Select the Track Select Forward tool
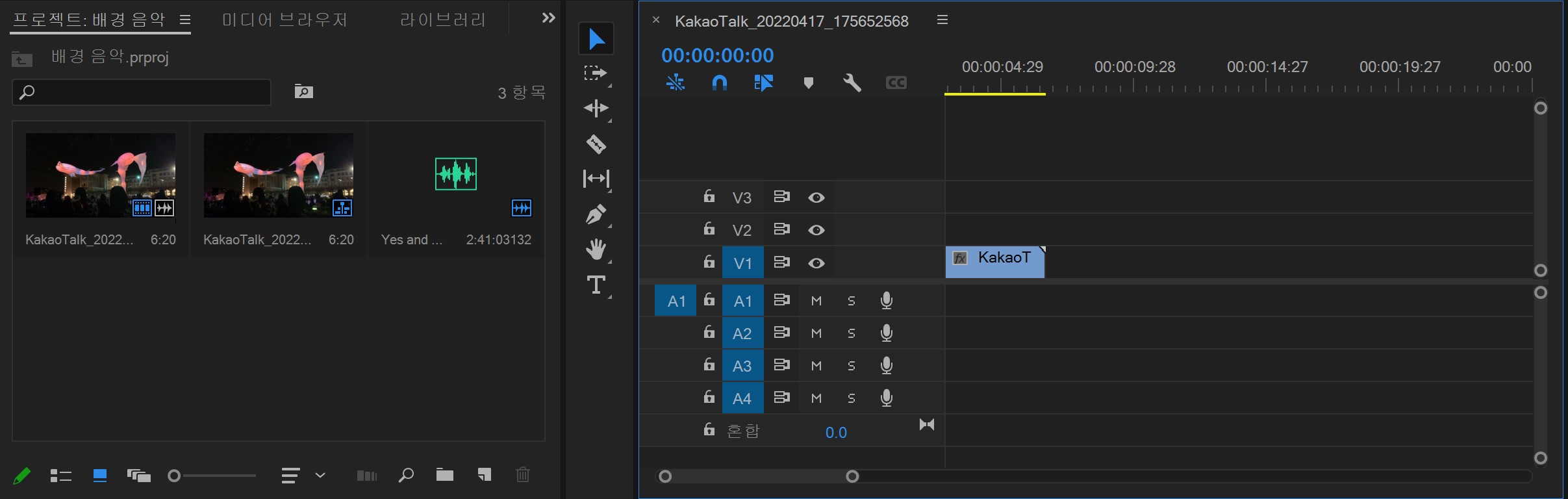This screenshot has width=1568, height=499. click(x=595, y=73)
